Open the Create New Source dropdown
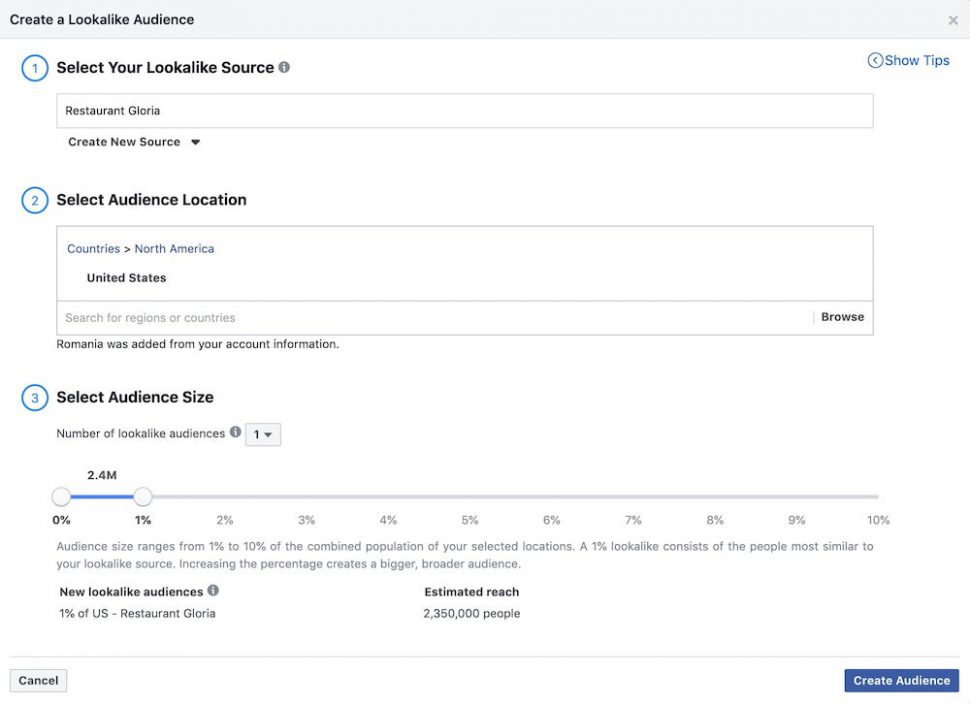The image size is (970, 704). point(134,141)
